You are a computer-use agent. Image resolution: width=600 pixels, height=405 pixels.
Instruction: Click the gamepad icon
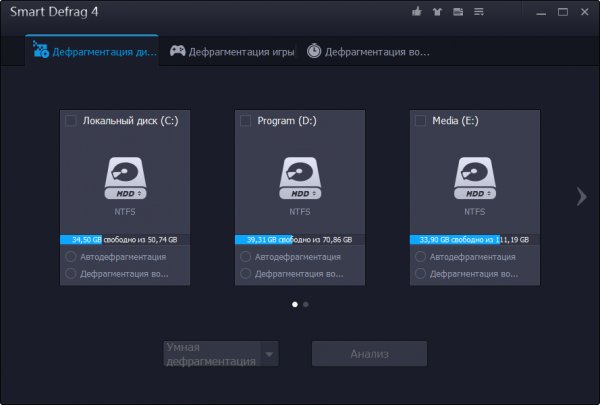[178, 51]
